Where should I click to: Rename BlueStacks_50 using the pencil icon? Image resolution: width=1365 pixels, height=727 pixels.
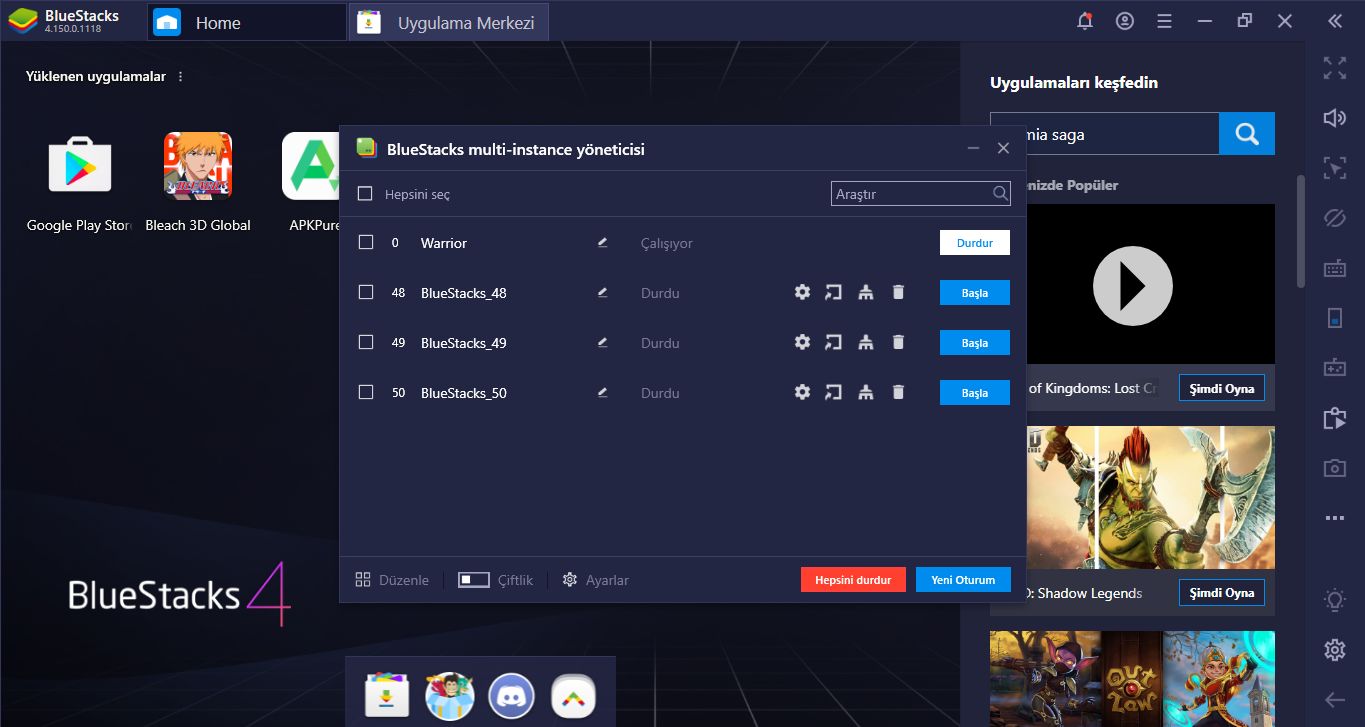[x=602, y=392]
